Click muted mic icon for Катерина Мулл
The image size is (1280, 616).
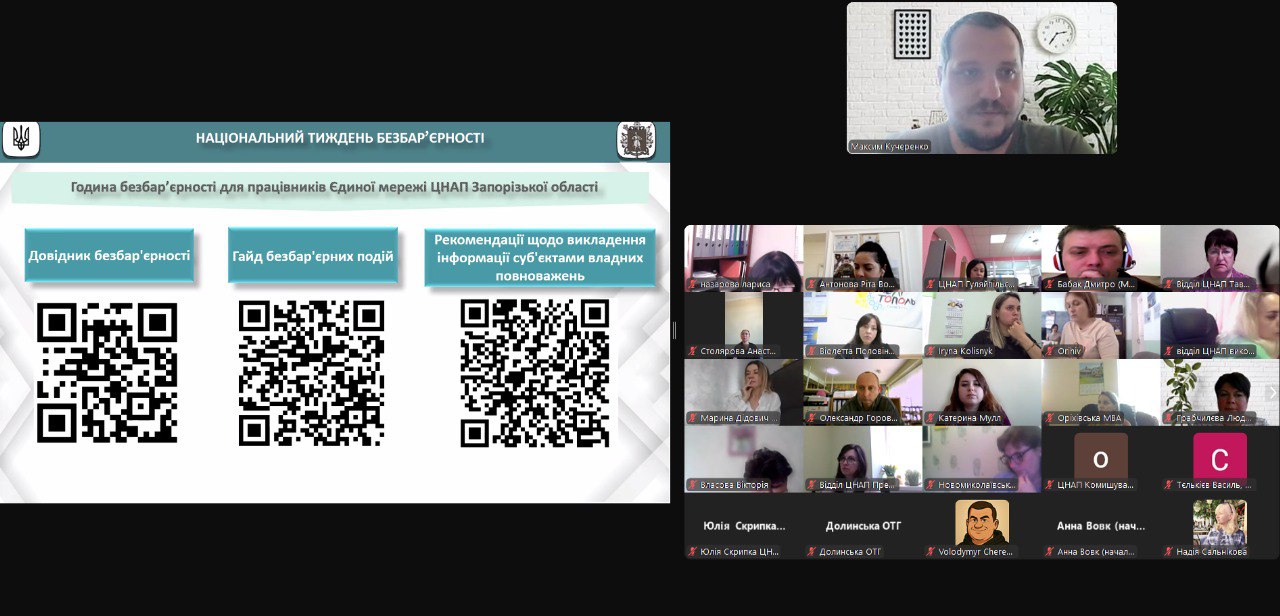[931, 418]
